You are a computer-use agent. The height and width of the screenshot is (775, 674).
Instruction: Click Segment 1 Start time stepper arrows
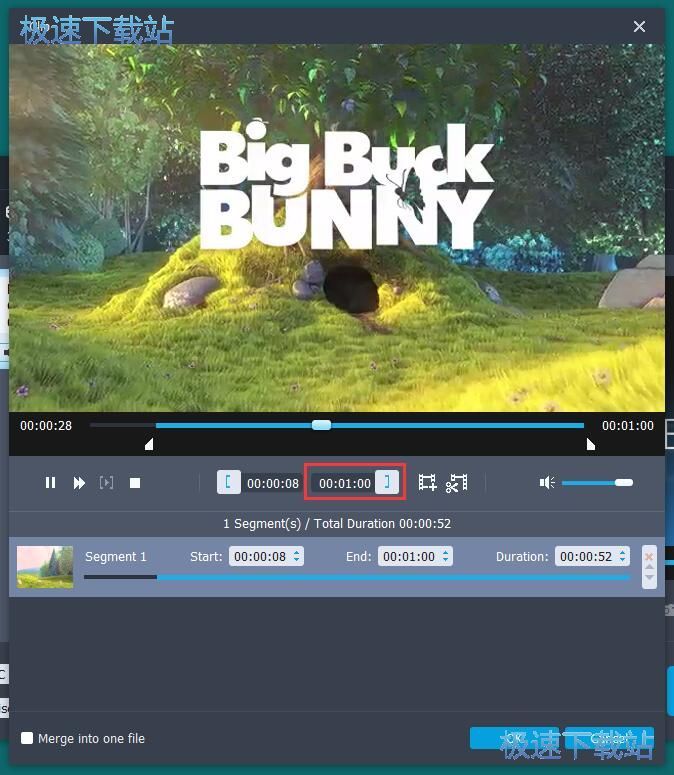click(296, 557)
